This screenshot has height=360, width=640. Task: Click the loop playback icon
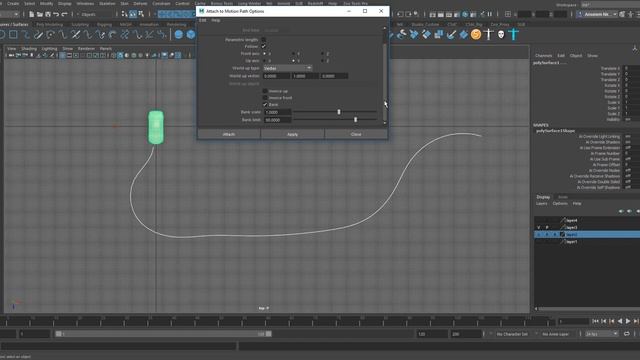tap(627, 334)
